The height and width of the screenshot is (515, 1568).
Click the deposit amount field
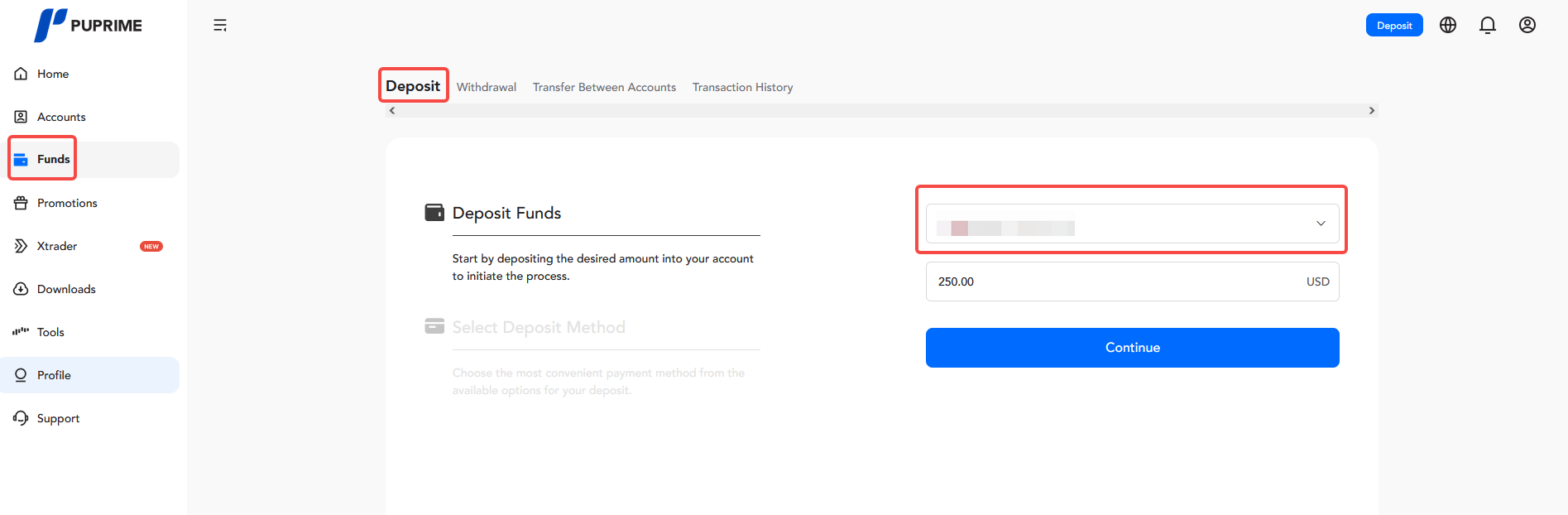[x=1109, y=282]
